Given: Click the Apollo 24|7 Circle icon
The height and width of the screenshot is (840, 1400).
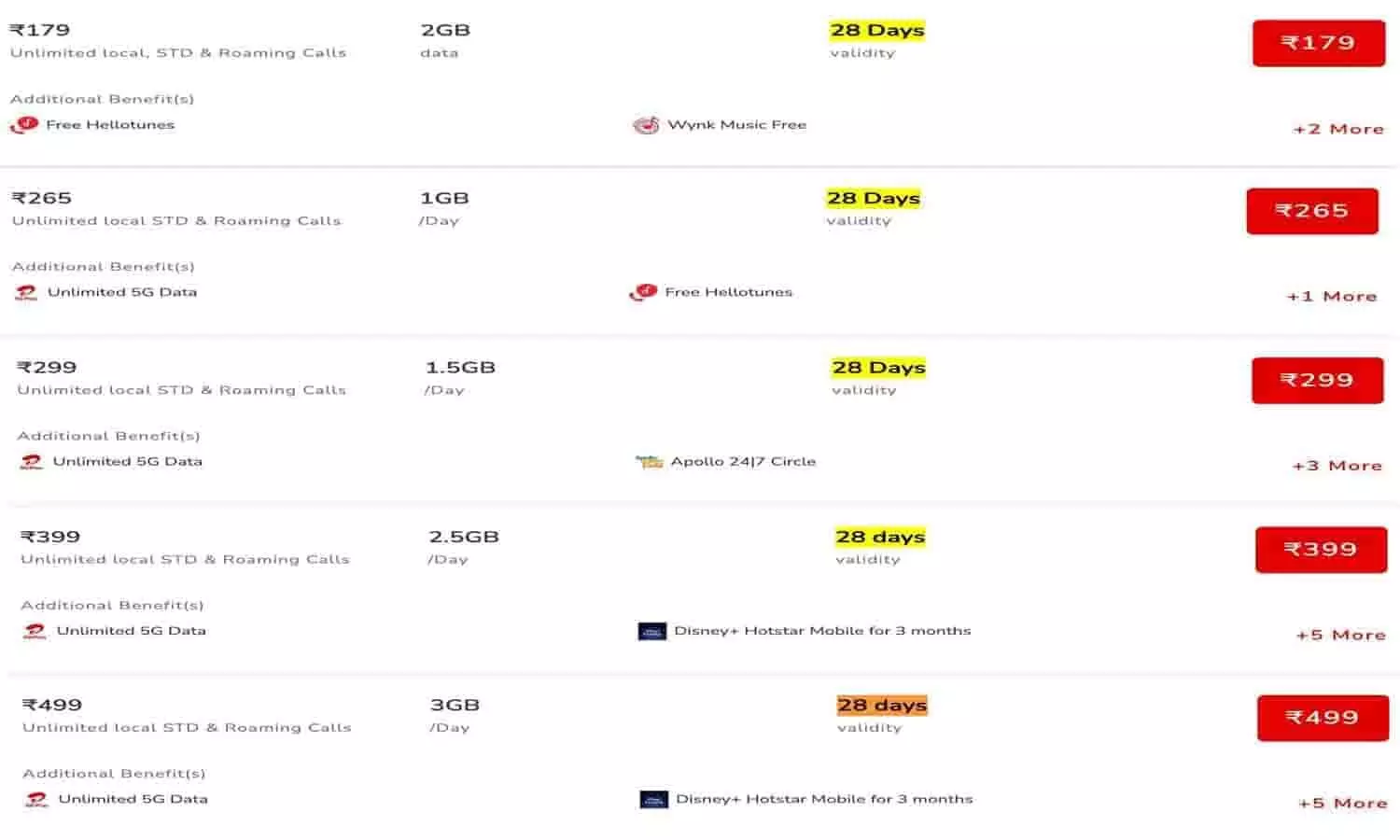Looking at the screenshot, I should [649, 462].
